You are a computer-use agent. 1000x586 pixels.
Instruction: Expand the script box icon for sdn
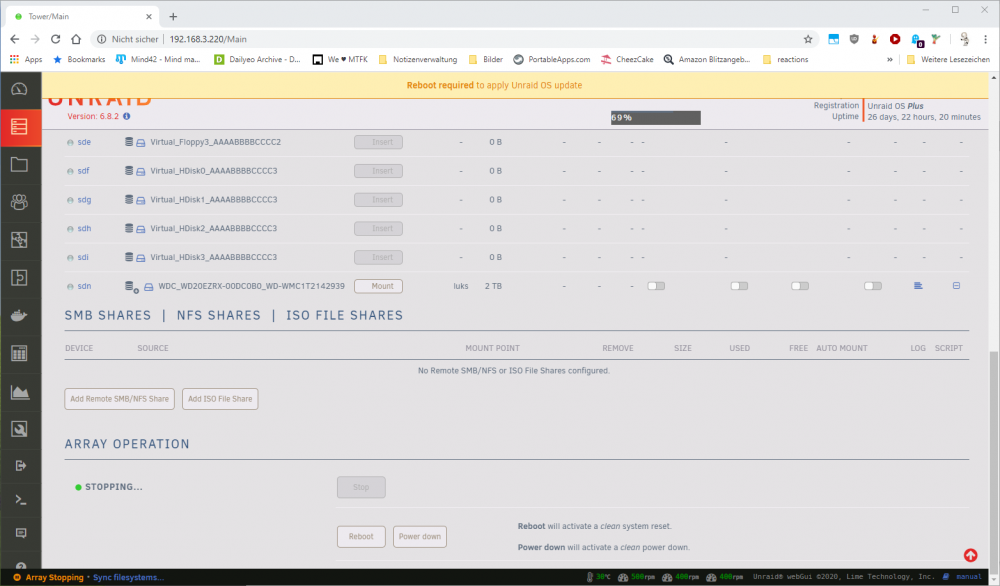956,286
